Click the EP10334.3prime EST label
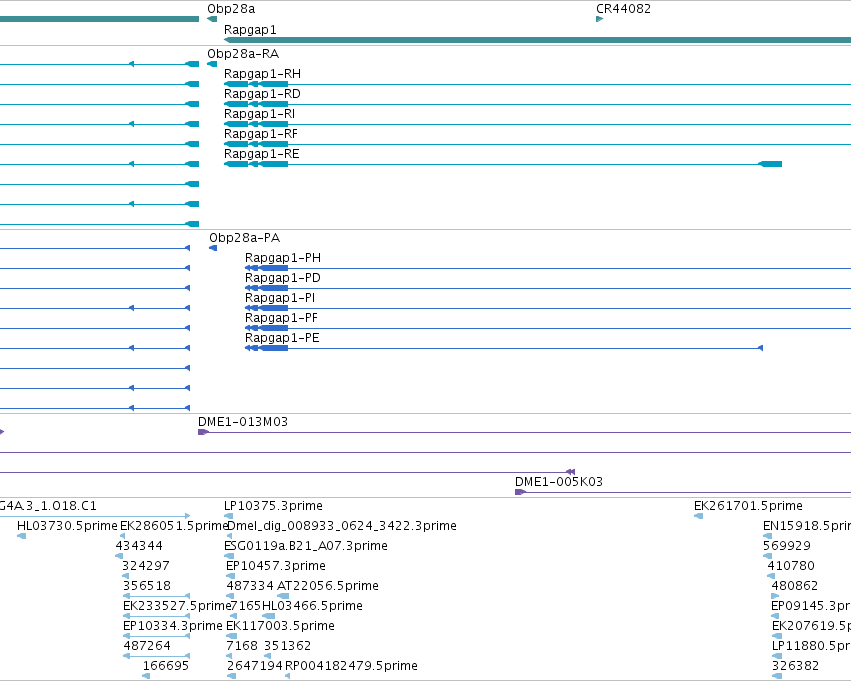The width and height of the screenshot is (851, 681). coord(173,626)
